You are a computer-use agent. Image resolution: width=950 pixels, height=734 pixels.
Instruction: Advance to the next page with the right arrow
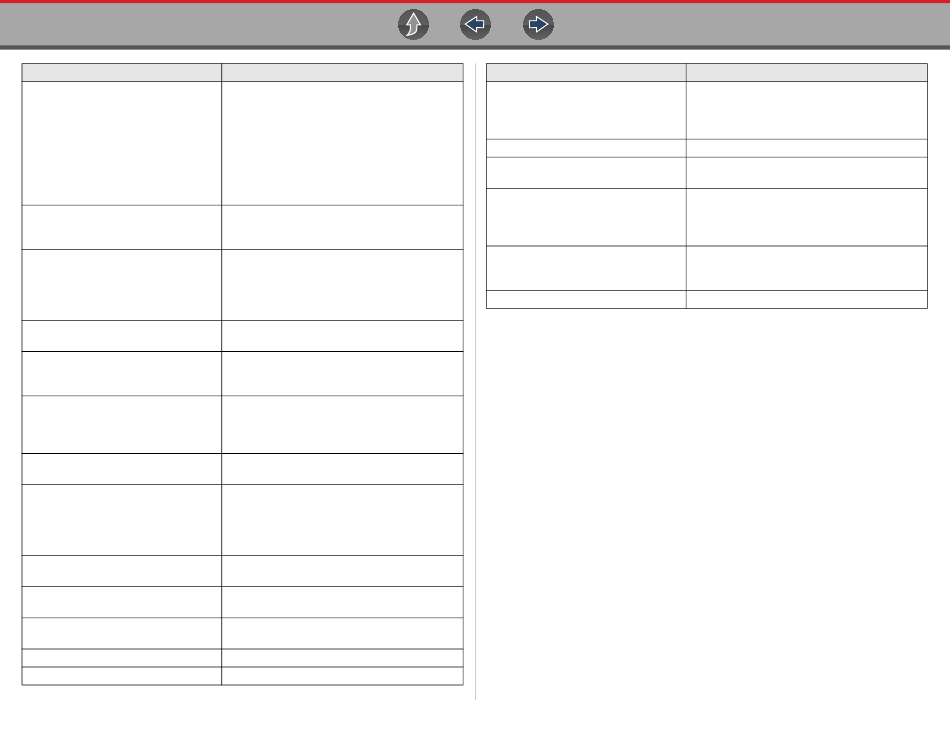tap(538, 25)
